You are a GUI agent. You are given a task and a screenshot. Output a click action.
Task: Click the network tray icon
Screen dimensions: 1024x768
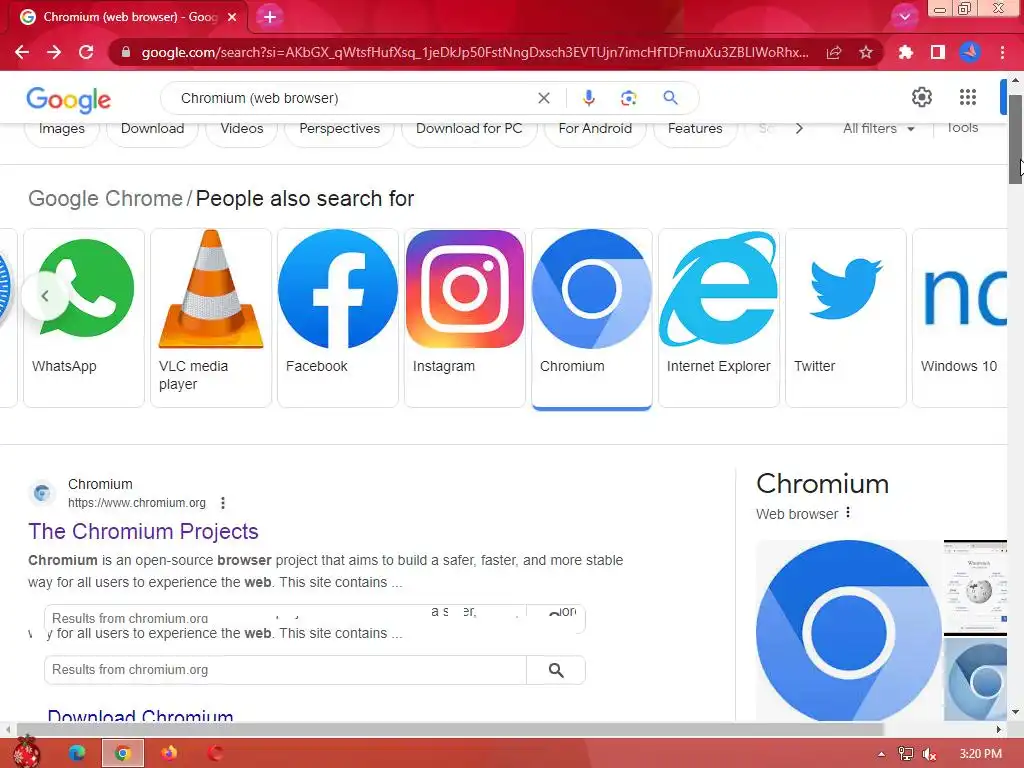coord(905,754)
